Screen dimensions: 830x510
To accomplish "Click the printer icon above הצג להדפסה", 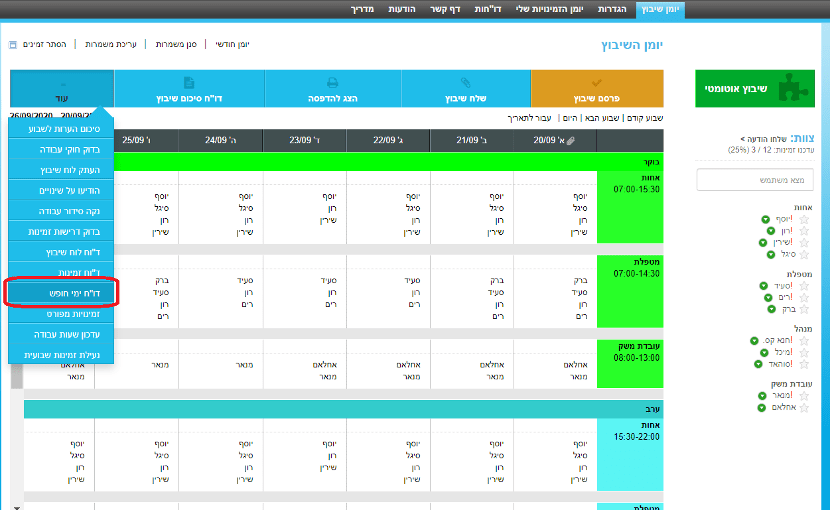I will [332, 82].
